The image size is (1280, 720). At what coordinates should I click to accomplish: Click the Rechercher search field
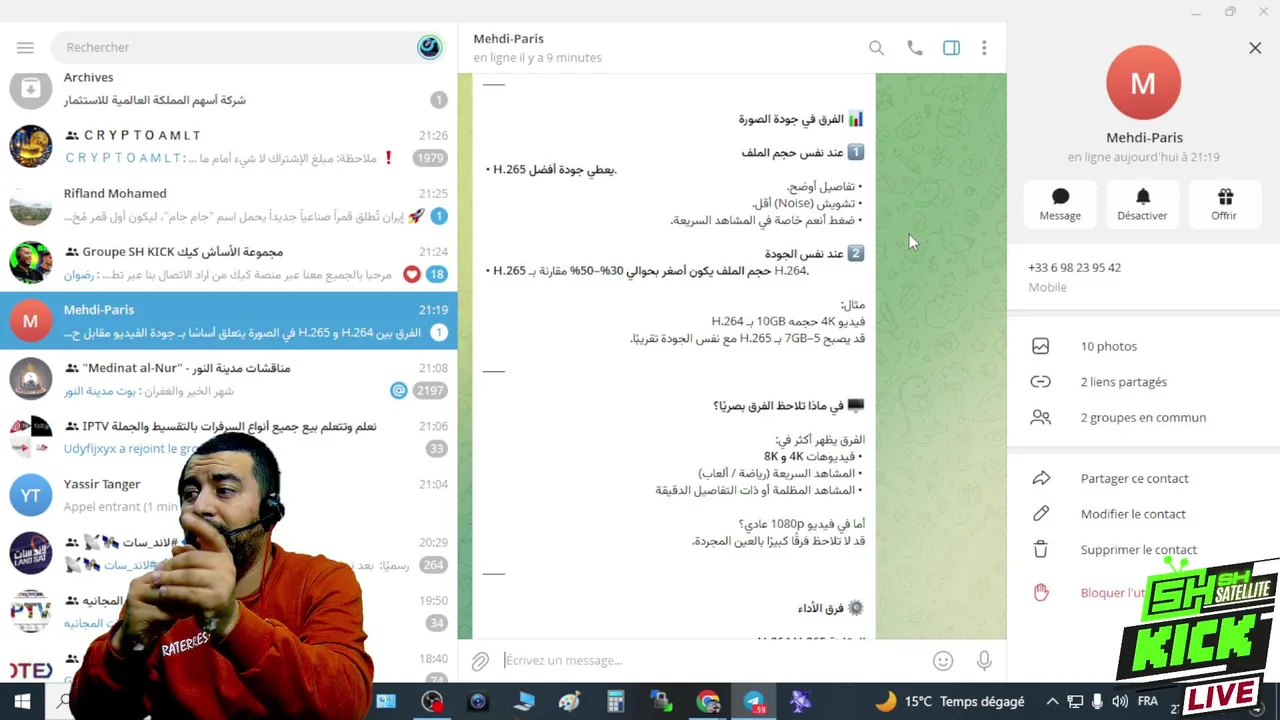(x=235, y=47)
